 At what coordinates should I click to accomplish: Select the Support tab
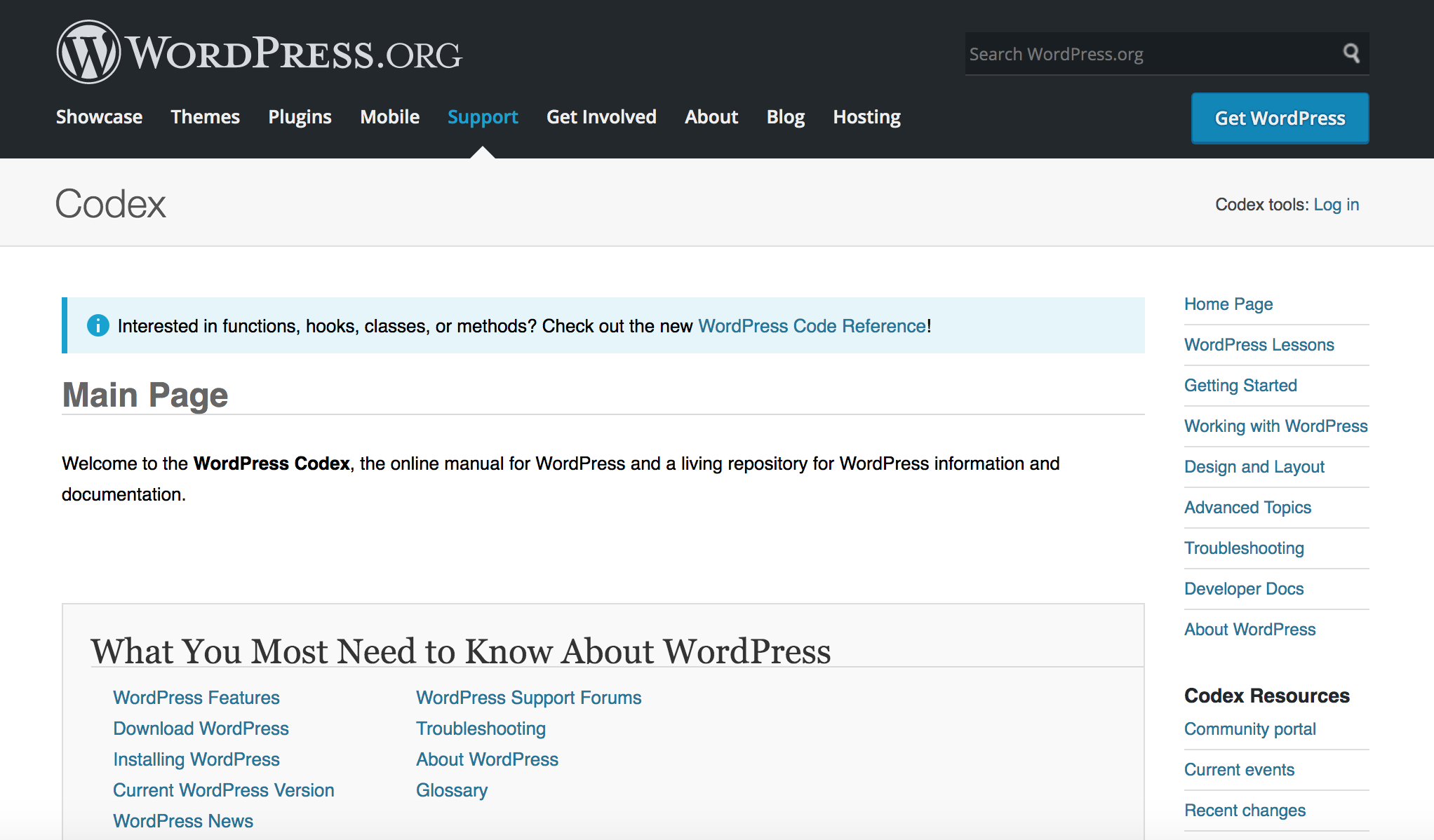[x=483, y=117]
